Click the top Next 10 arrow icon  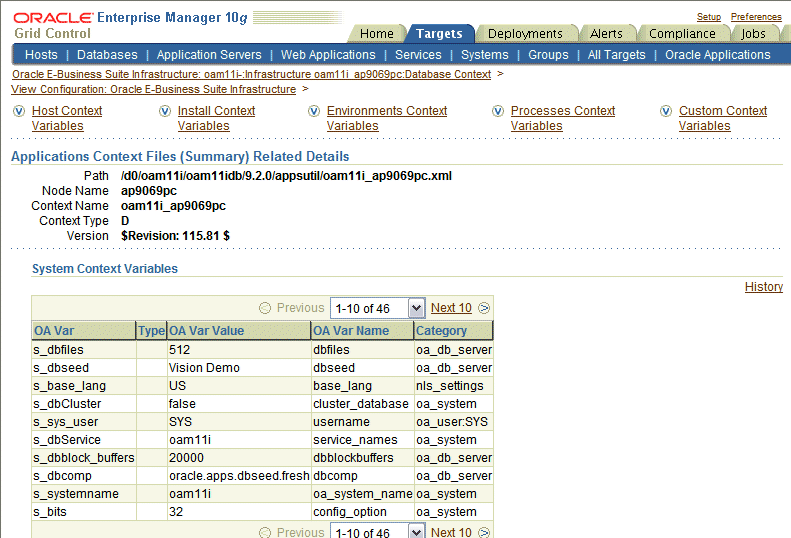click(x=484, y=308)
